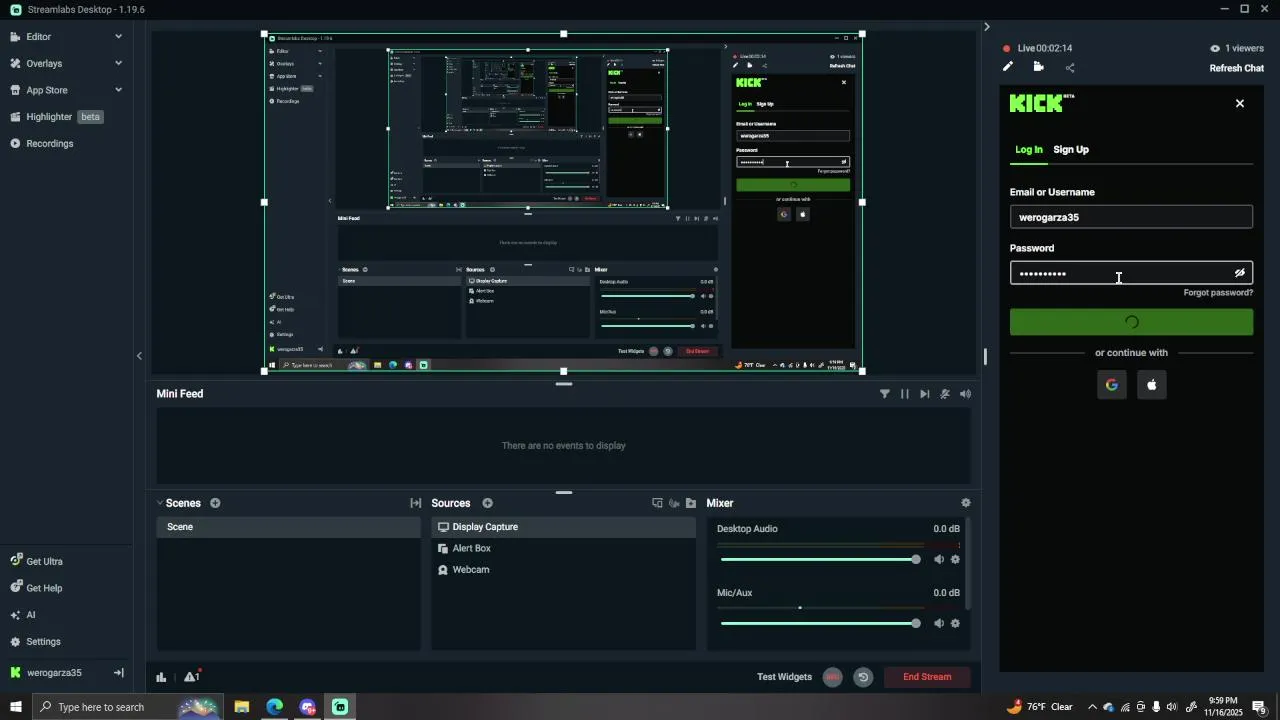The image size is (1280, 720).
Task: Click the logout icon beside werogarza35
Action: [118, 673]
